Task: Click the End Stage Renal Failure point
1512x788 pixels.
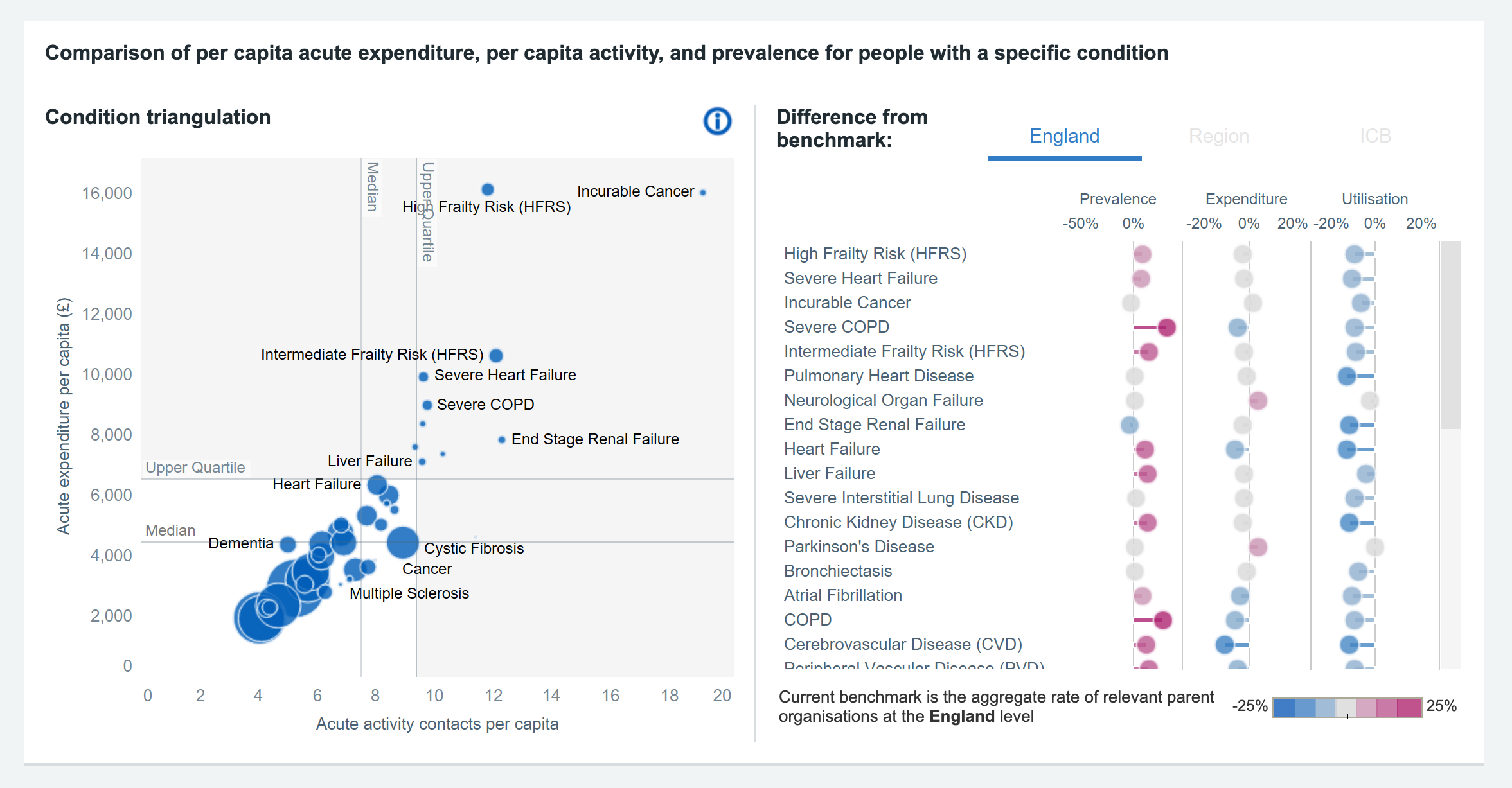Action: [x=502, y=440]
